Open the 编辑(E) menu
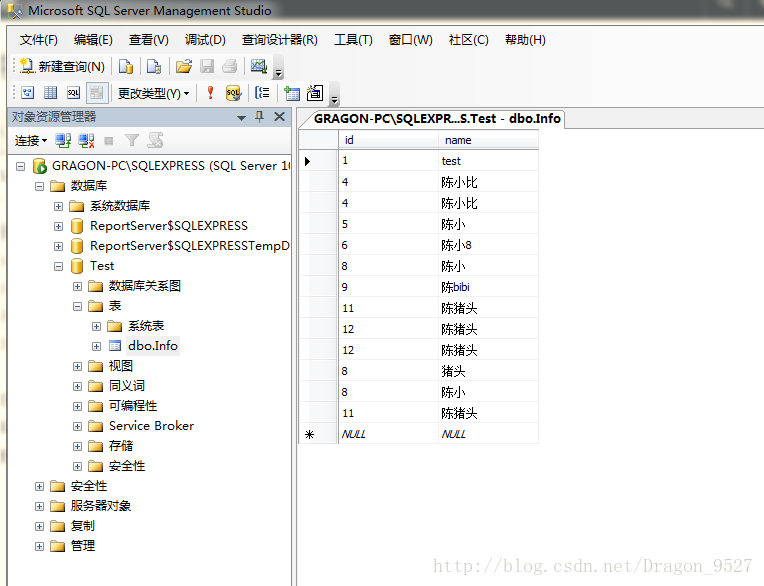Viewport: 764px width, 586px height. (x=93, y=40)
